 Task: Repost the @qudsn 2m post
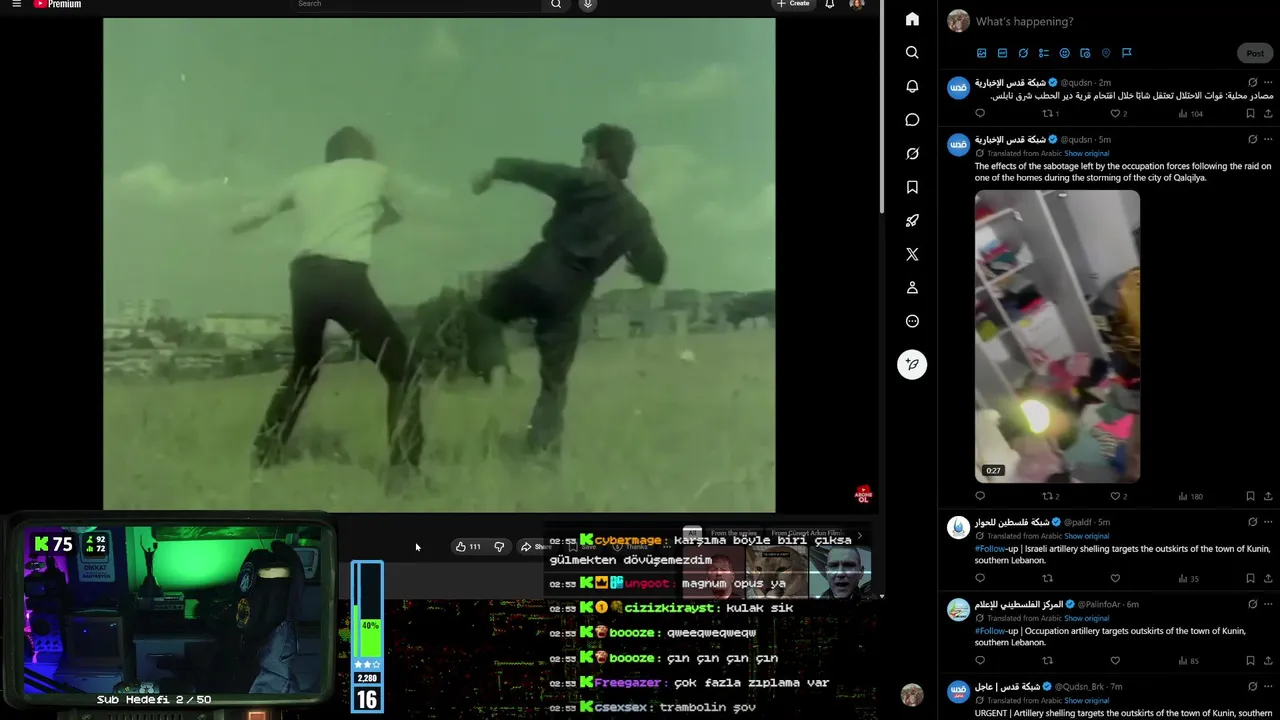pyautogui.click(x=1049, y=114)
